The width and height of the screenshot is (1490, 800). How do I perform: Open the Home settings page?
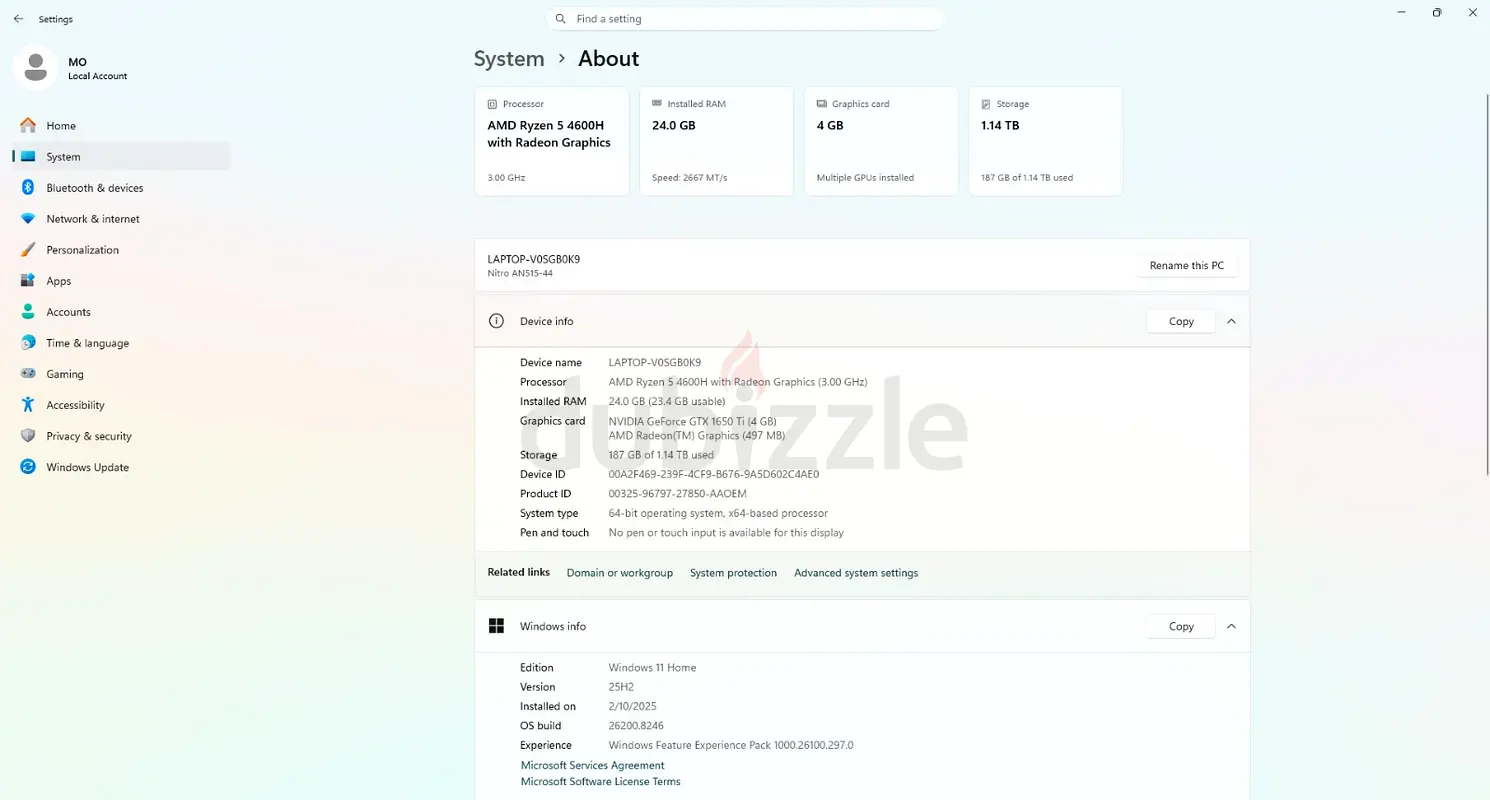[x=121, y=126]
